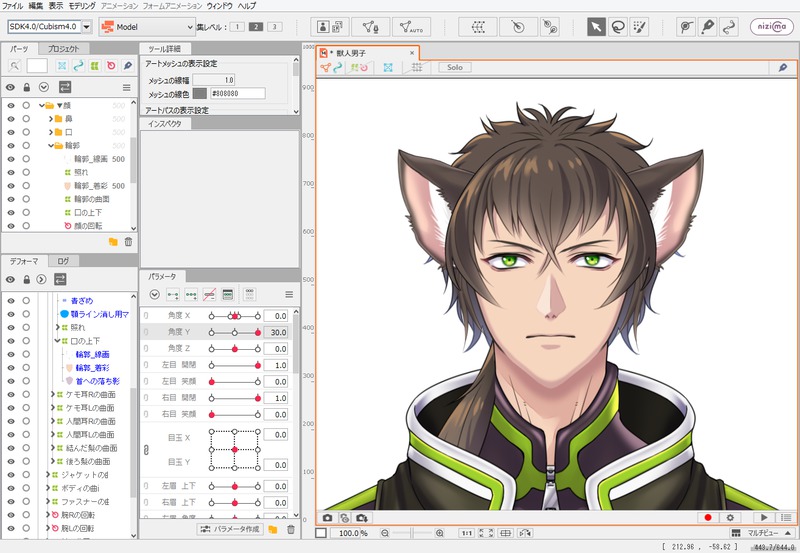
Task: Open the SDK4.0/Cubism4.0 dropdown
Action: (87, 27)
